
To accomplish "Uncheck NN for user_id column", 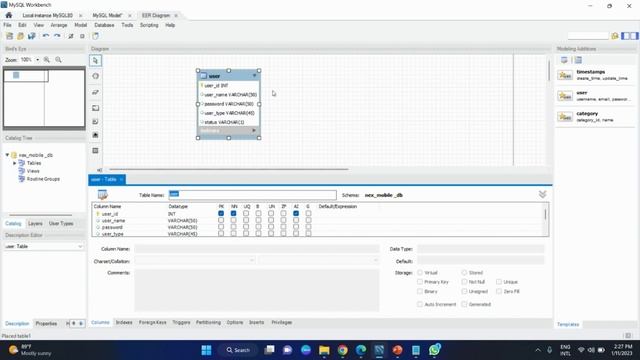I will 233,213.
